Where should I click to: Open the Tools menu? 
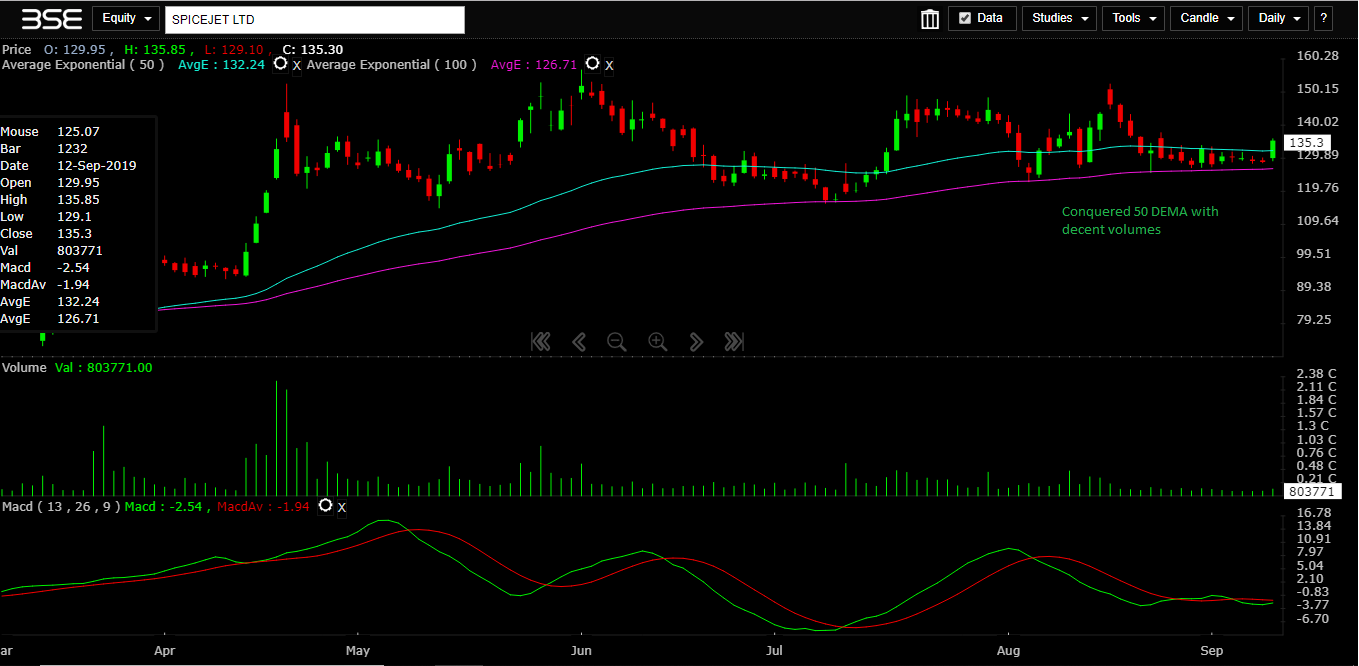click(1134, 18)
